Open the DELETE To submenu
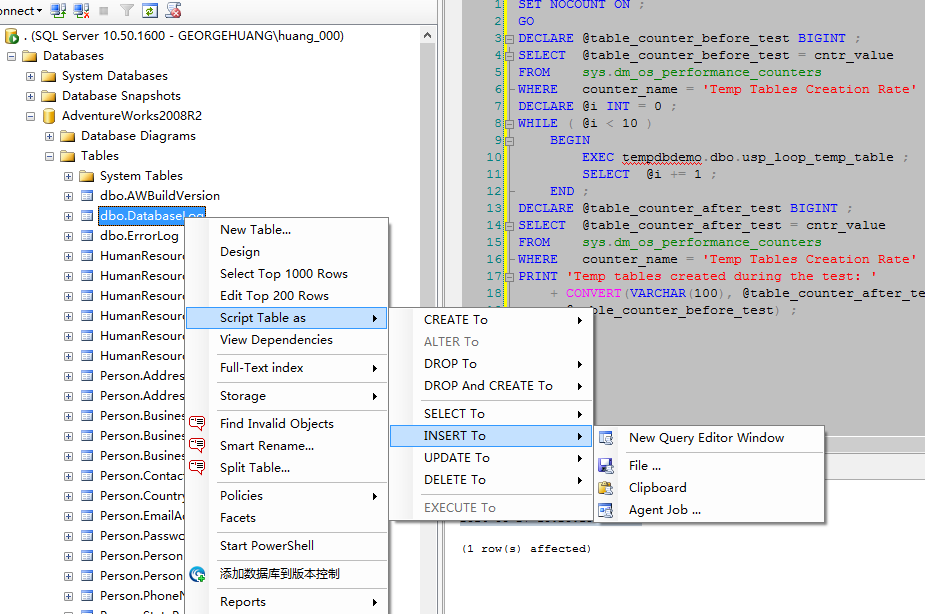 [491, 480]
